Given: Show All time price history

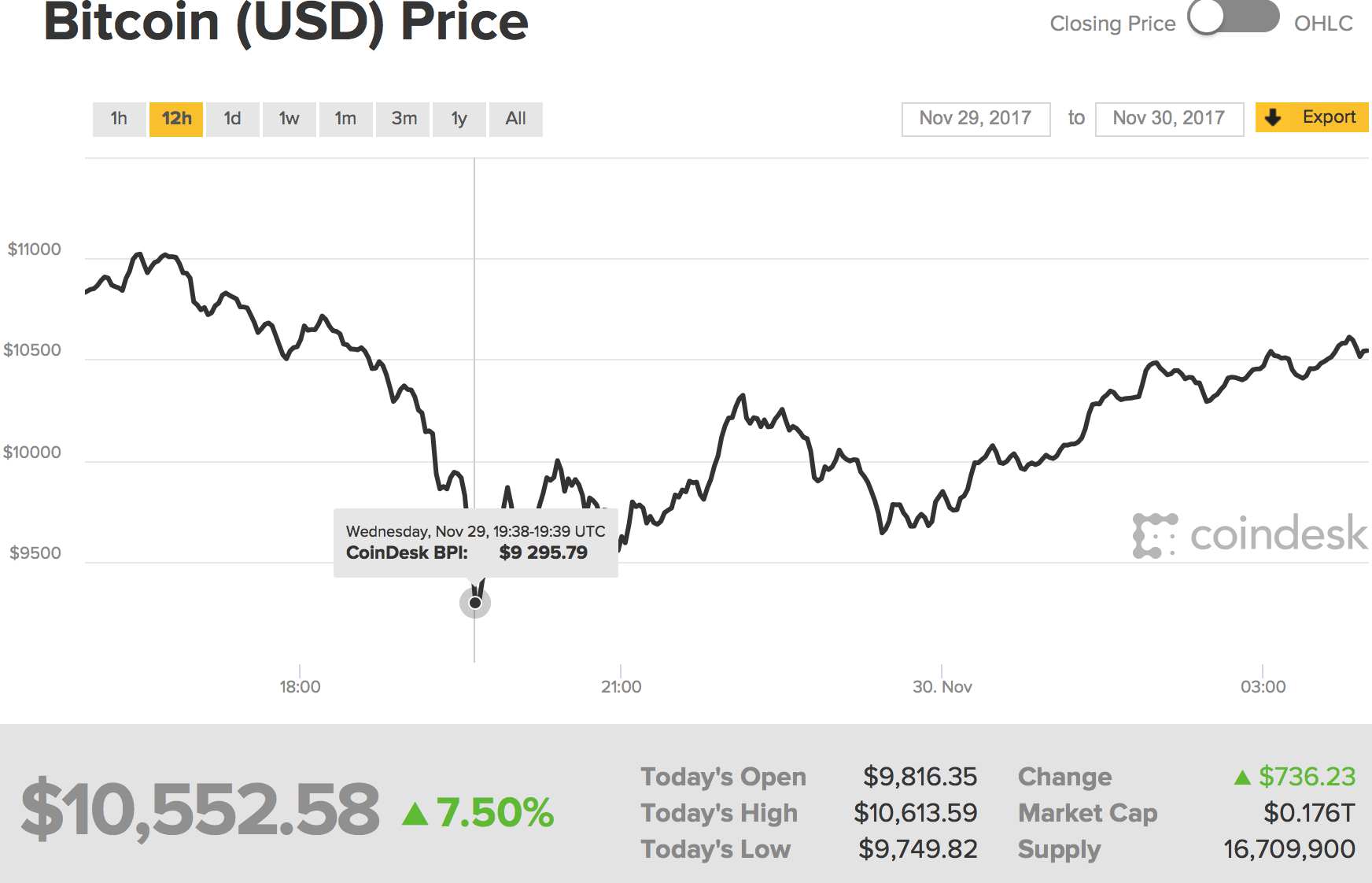Looking at the screenshot, I should click(x=515, y=119).
